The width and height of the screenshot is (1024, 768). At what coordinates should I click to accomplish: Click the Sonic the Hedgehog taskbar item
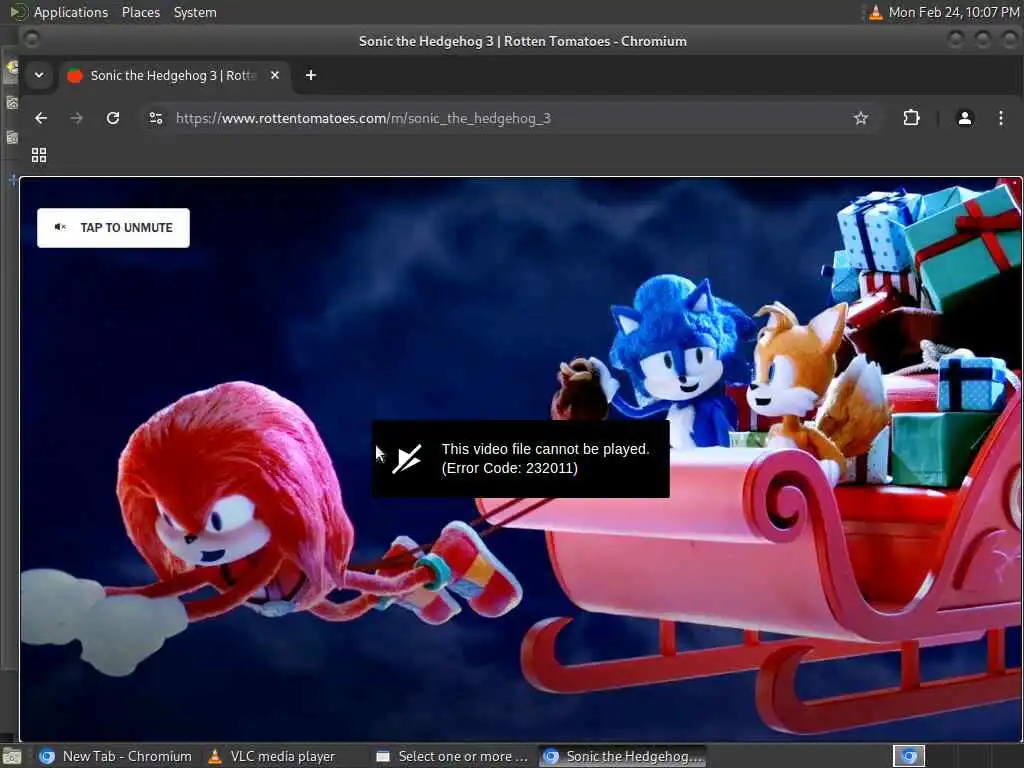(x=623, y=756)
